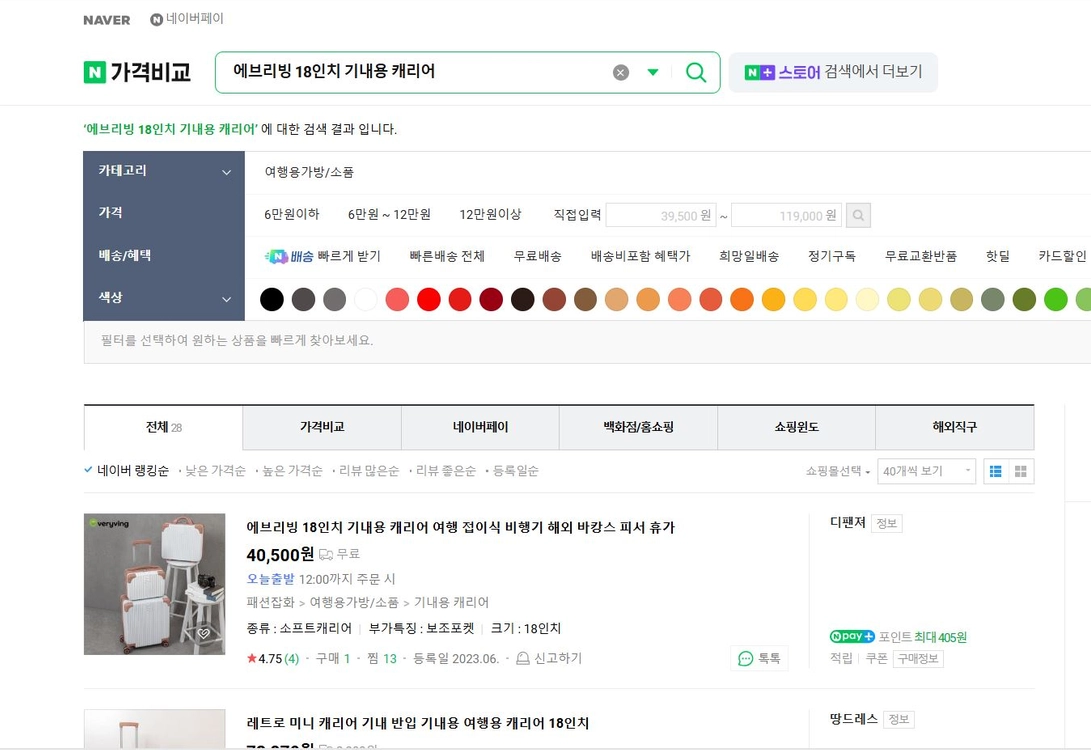Toggle 희망일배송 filter
This screenshot has width=1091, height=750.
coord(749,256)
